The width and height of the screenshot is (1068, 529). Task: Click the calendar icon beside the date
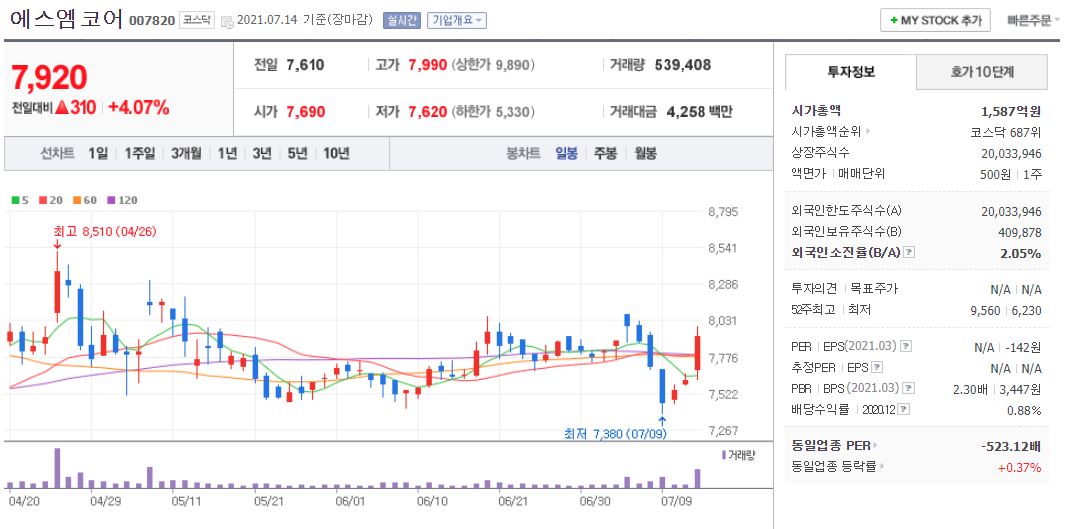227,21
